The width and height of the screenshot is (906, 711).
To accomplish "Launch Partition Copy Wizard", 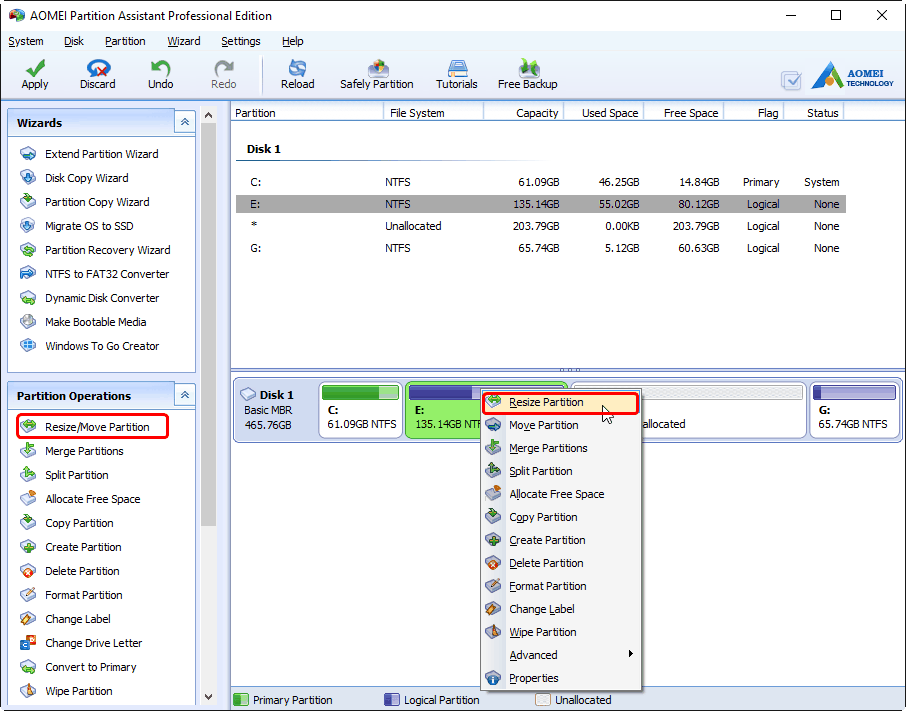I will tap(84, 202).
